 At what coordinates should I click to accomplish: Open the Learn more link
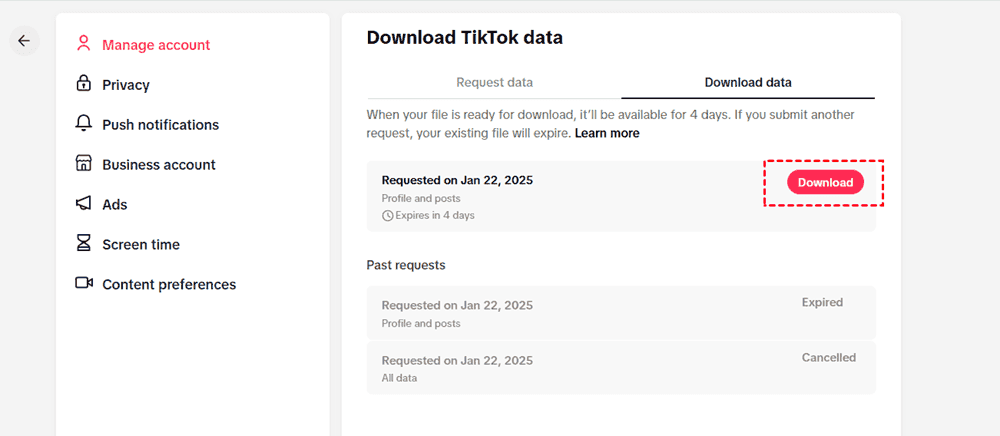coord(607,133)
